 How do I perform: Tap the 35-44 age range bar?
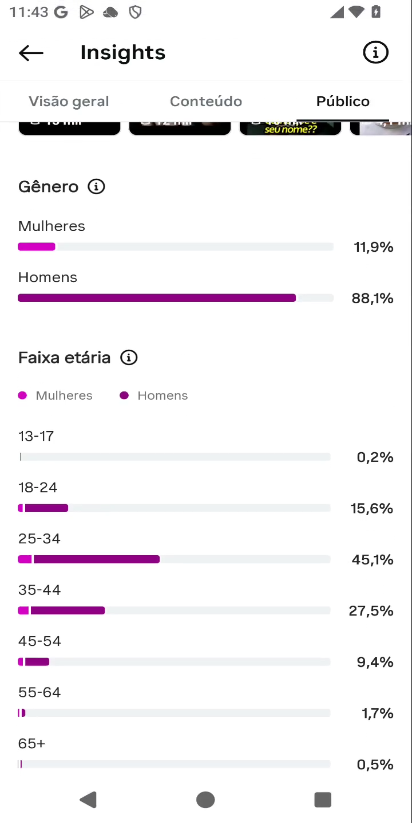click(174, 610)
